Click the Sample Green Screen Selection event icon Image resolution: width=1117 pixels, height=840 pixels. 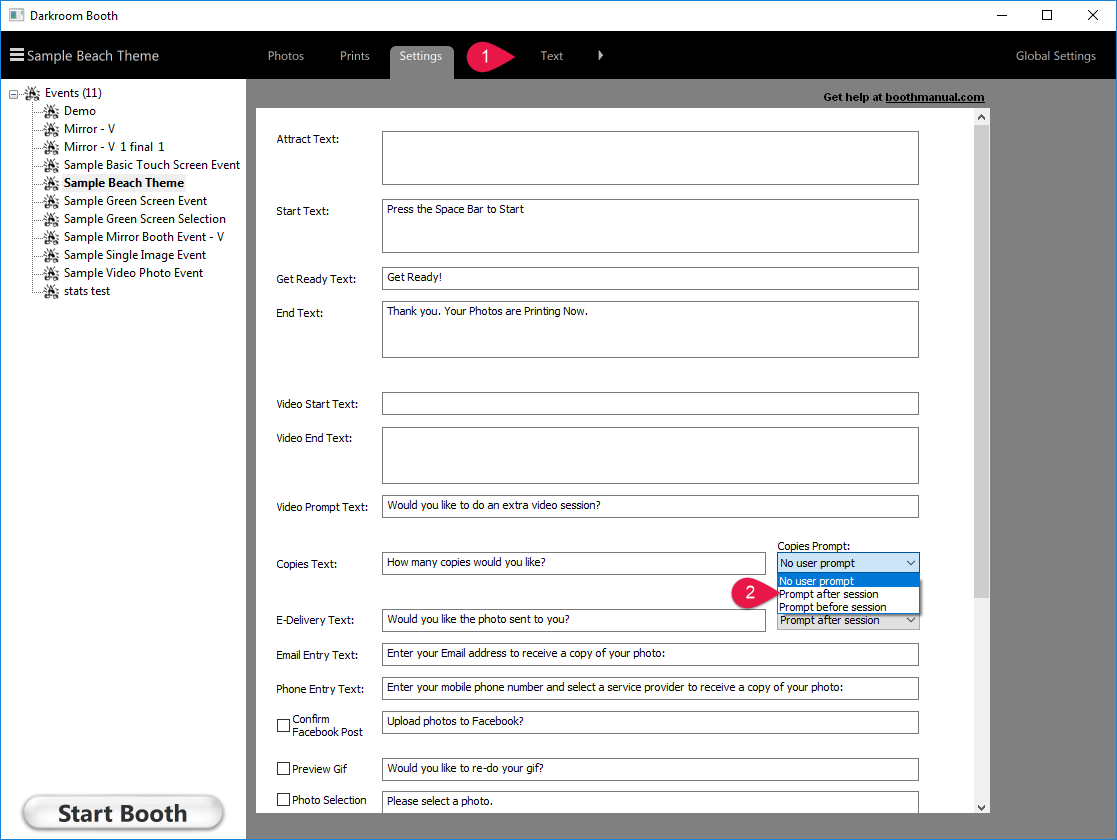tap(49, 218)
